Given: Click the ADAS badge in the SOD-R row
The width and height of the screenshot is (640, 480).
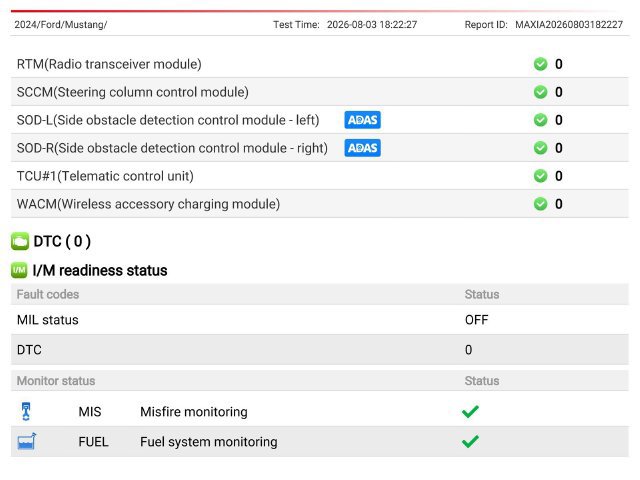Looking at the screenshot, I should click(x=362, y=148).
